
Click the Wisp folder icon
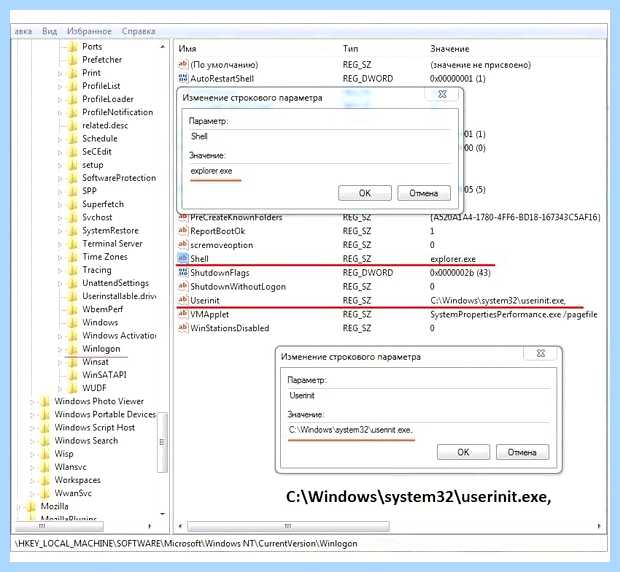(45, 453)
